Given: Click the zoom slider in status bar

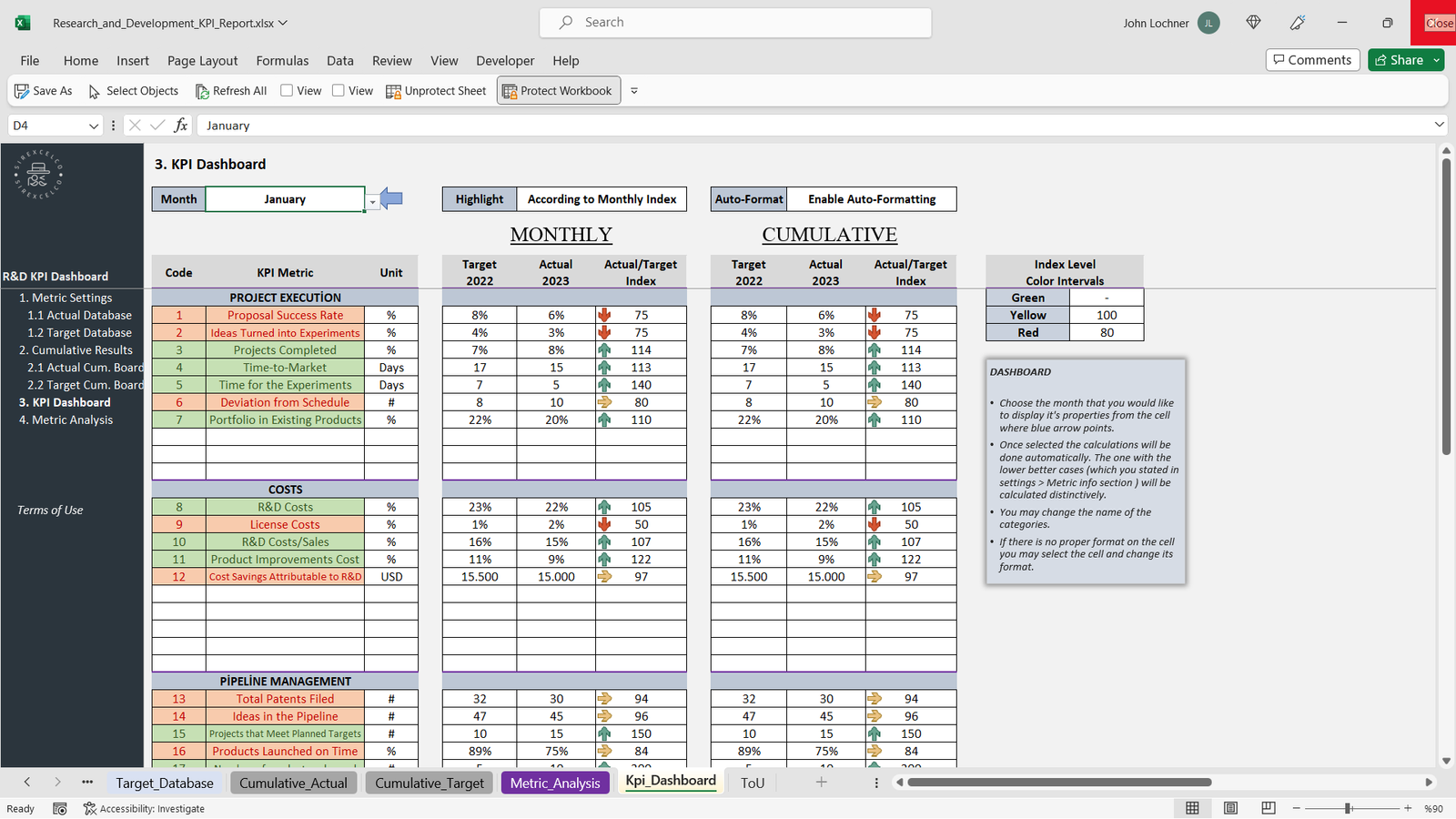Looking at the screenshot, I should [1348, 808].
